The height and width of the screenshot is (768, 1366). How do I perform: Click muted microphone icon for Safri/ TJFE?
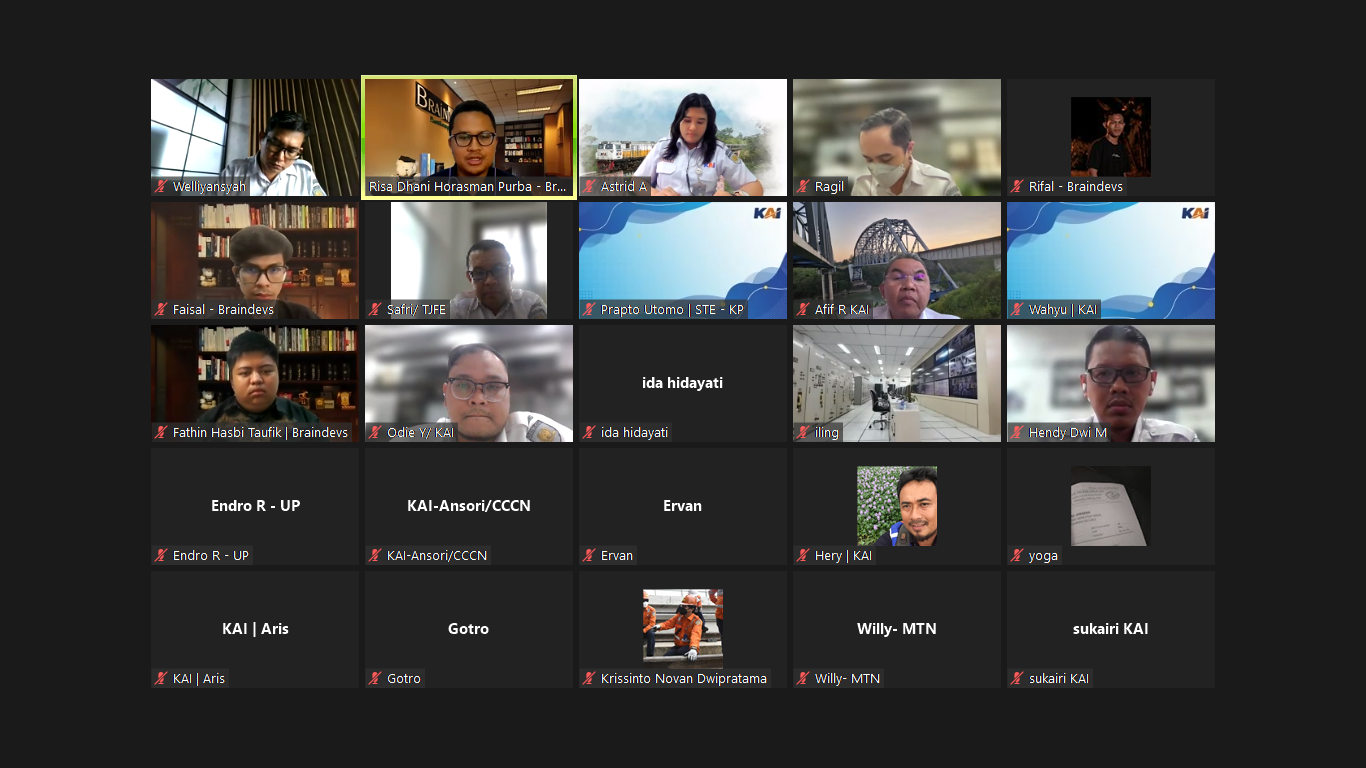coord(375,310)
